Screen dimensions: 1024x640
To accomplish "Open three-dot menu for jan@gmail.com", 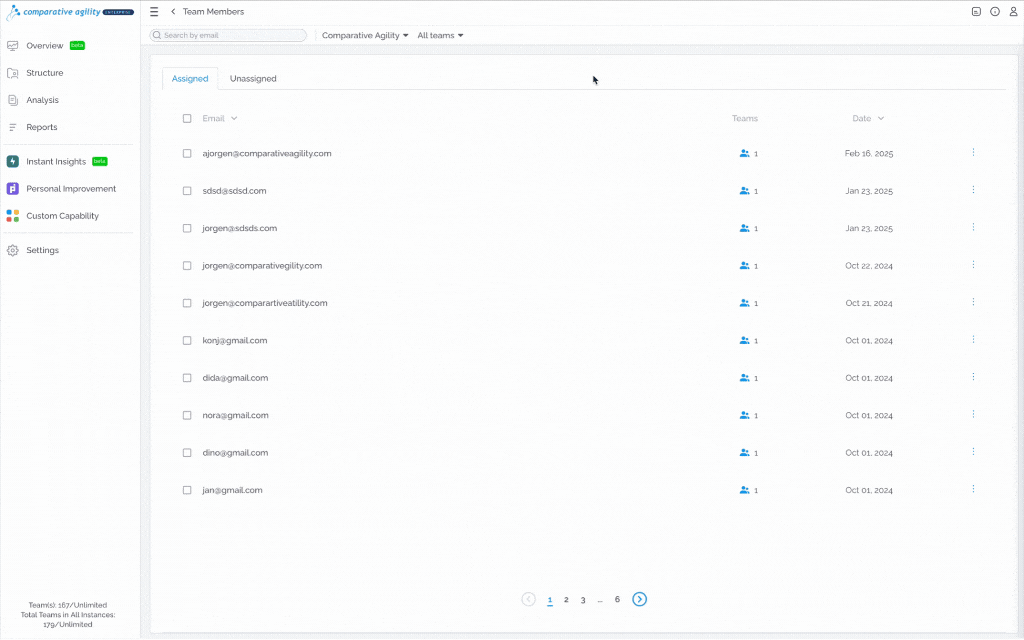I will 973,488.
